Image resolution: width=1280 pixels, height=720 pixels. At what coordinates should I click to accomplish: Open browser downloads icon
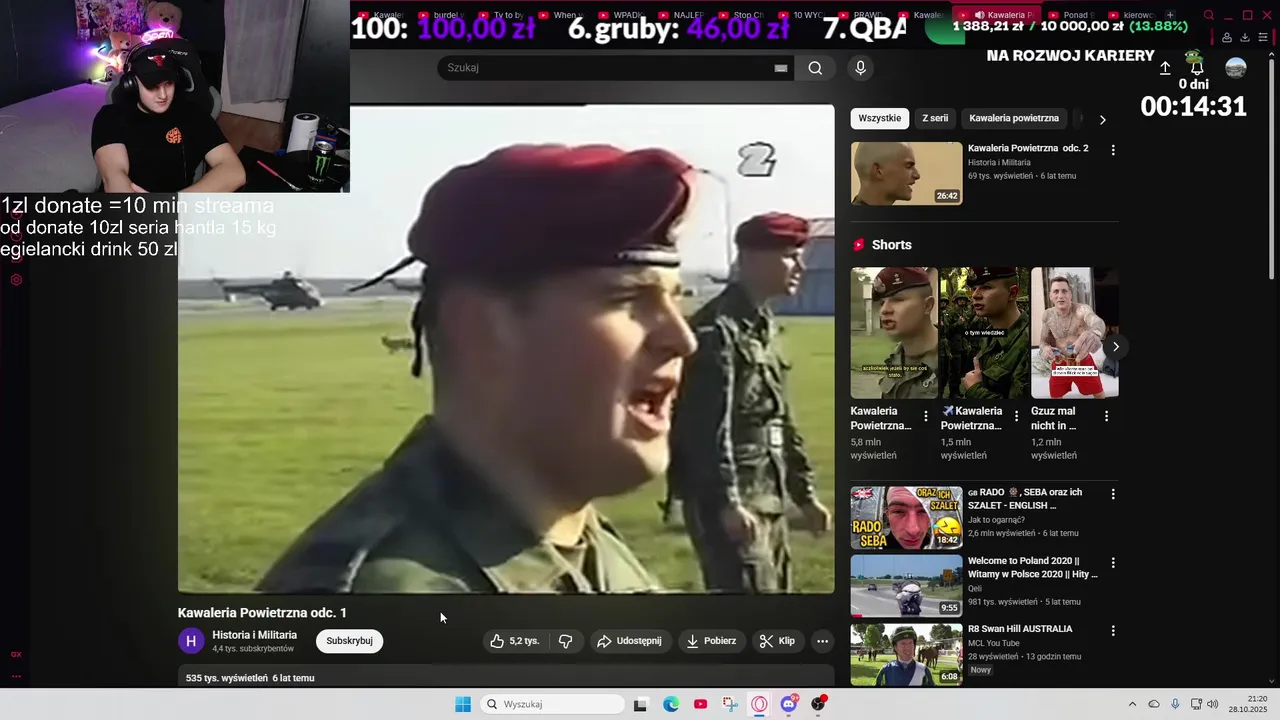1245,38
